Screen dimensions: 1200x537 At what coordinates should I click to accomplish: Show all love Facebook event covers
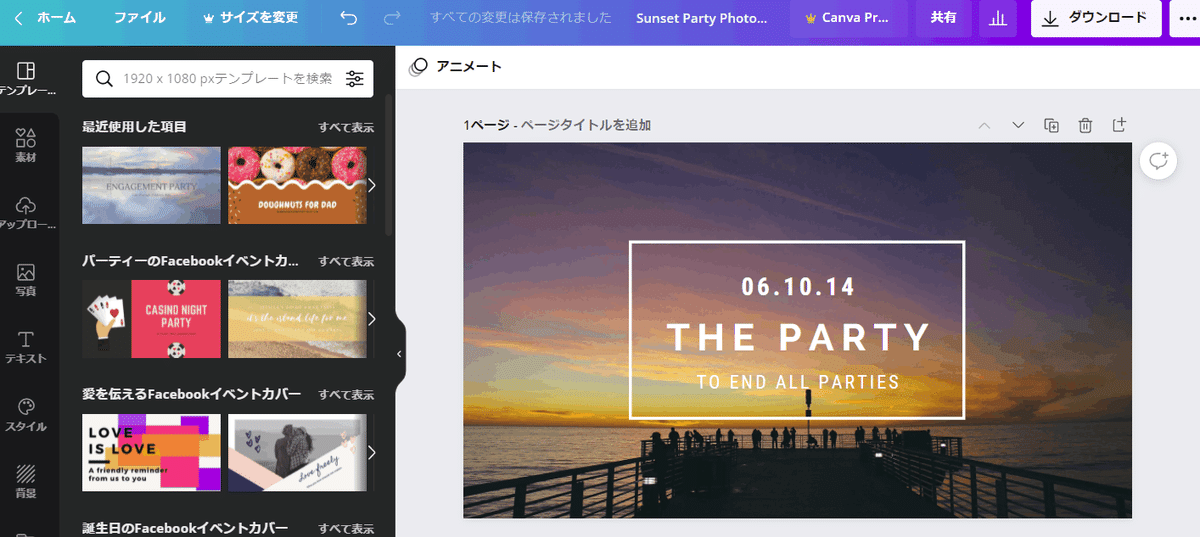tap(346, 395)
